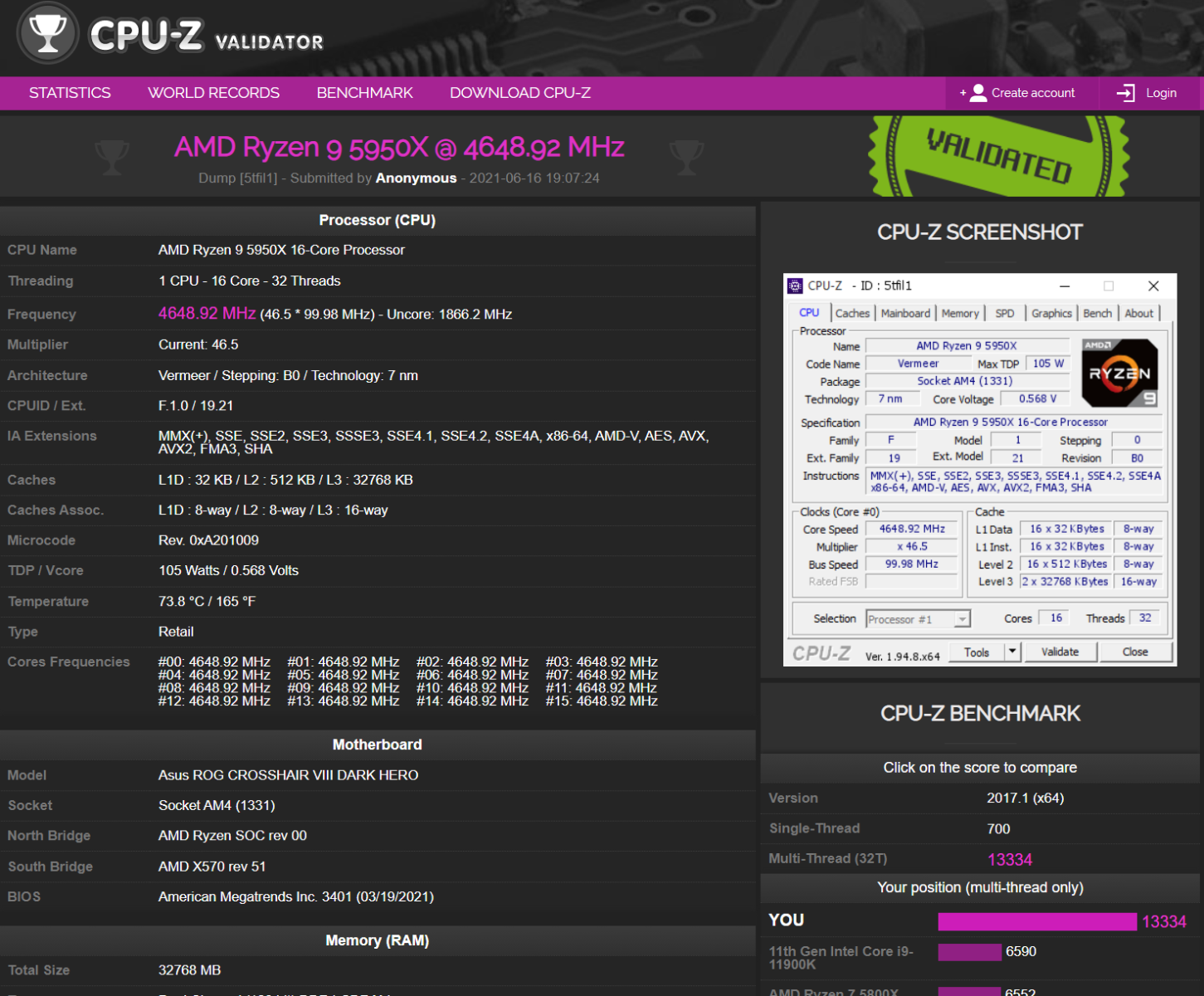Click motherboard model Asus ROG CROSSHAIR VIII DARK HERO
This screenshot has height=996, width=1204.
point(288,775)
